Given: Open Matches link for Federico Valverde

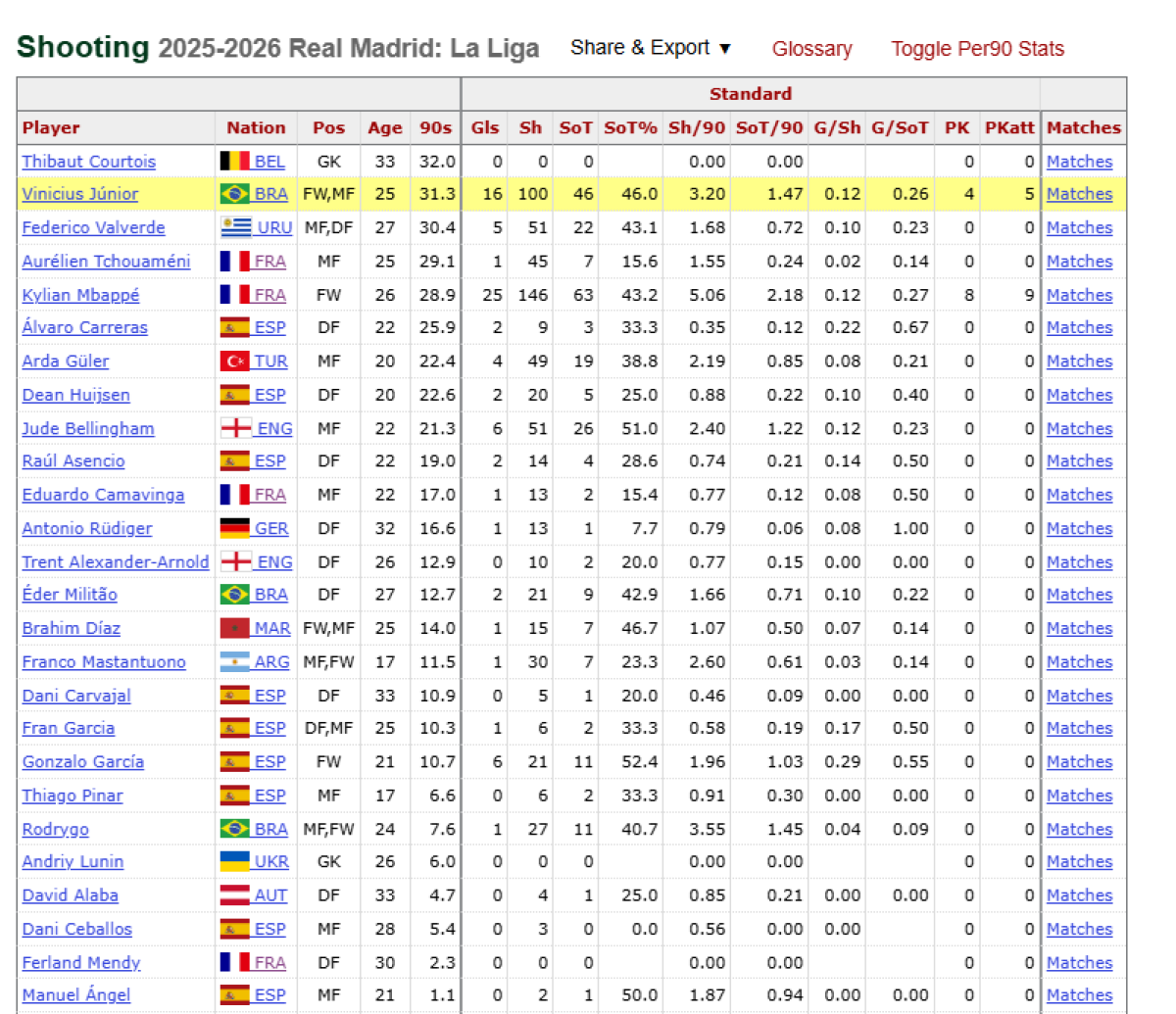Looking at the screenshot, I should [x=1079, y=227].
